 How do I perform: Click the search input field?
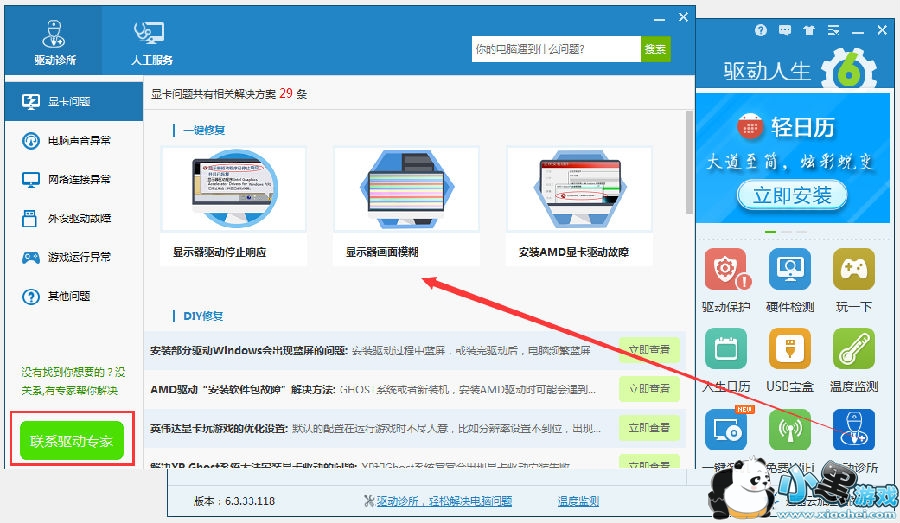(556, 49)
